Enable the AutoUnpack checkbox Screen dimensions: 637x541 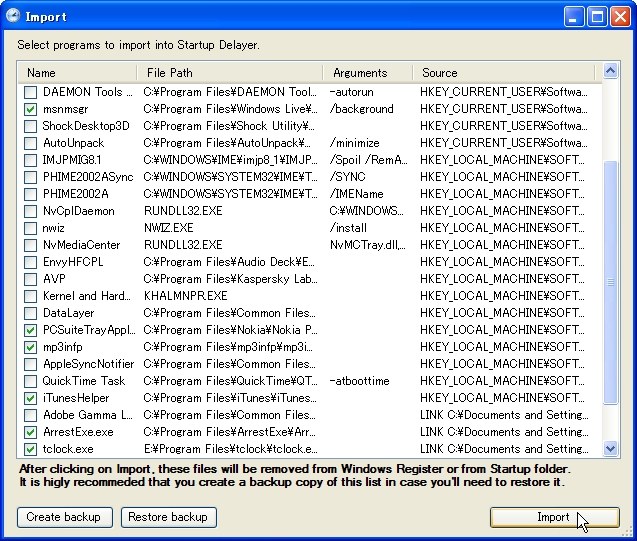(x=30, y=143)
